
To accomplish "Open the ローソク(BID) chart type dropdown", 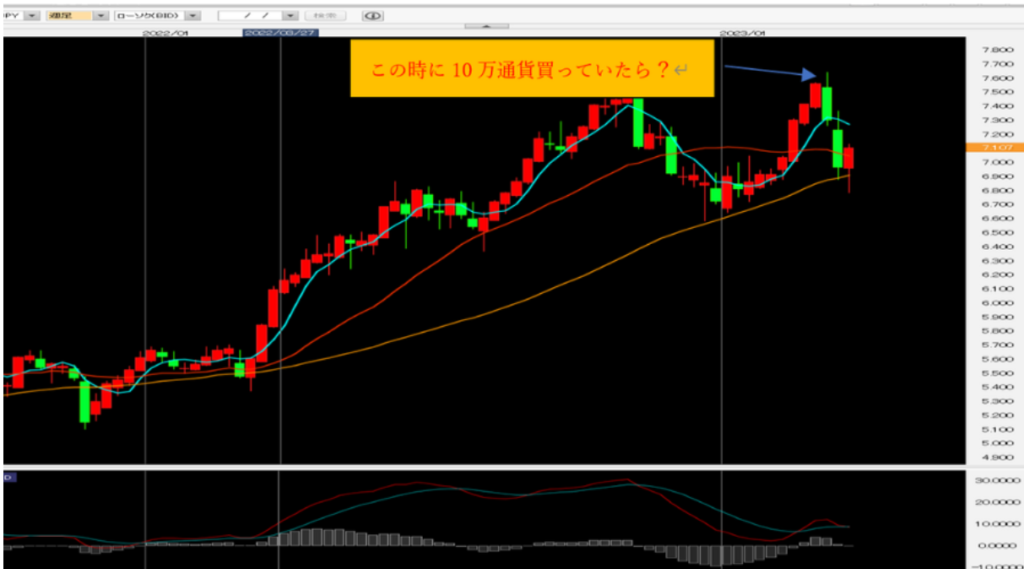I will click(192, 16).
